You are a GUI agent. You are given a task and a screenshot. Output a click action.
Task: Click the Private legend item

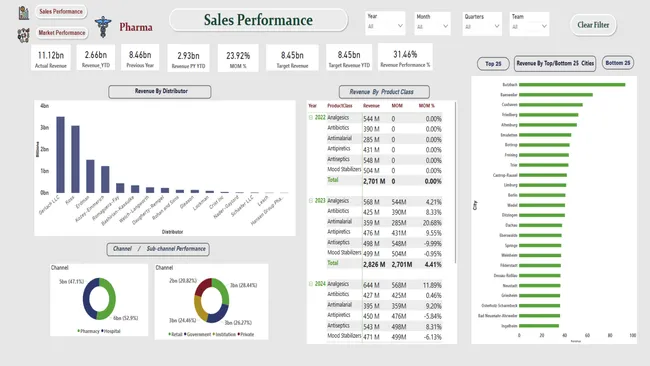(246, 334)
